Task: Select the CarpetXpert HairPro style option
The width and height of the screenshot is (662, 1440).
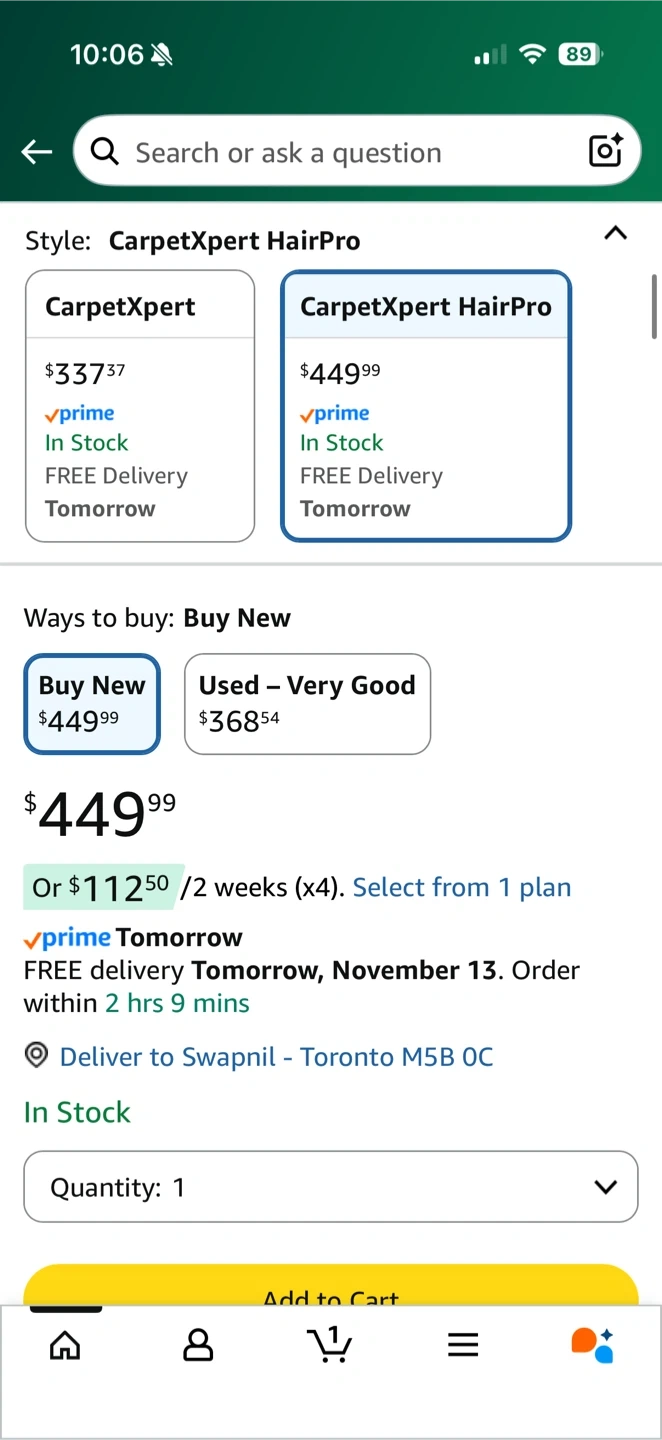Action: tap(426, 406)
